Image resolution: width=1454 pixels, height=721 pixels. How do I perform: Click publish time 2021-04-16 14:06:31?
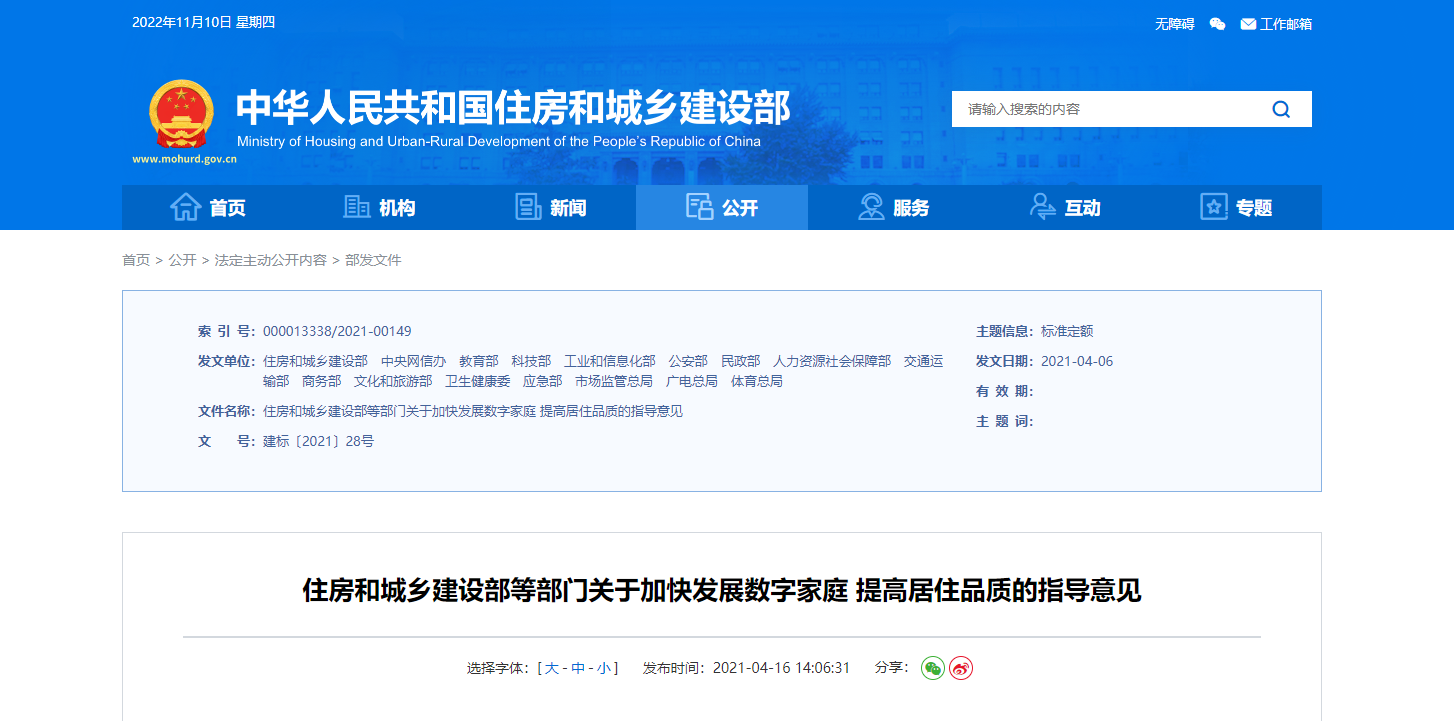pyautogui.click(x=781, y=668)
